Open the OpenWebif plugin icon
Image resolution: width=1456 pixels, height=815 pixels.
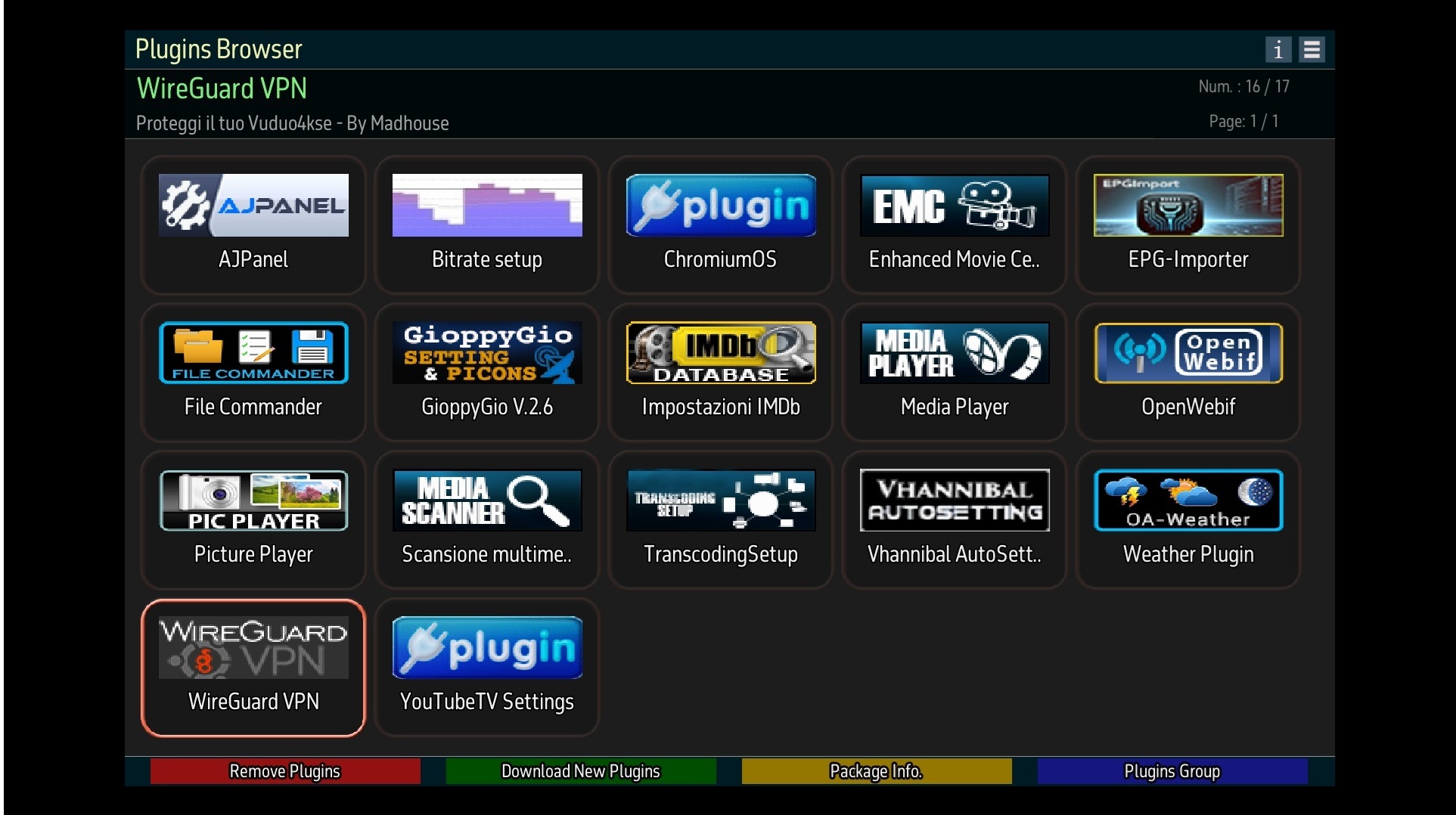pos(1188,353)
